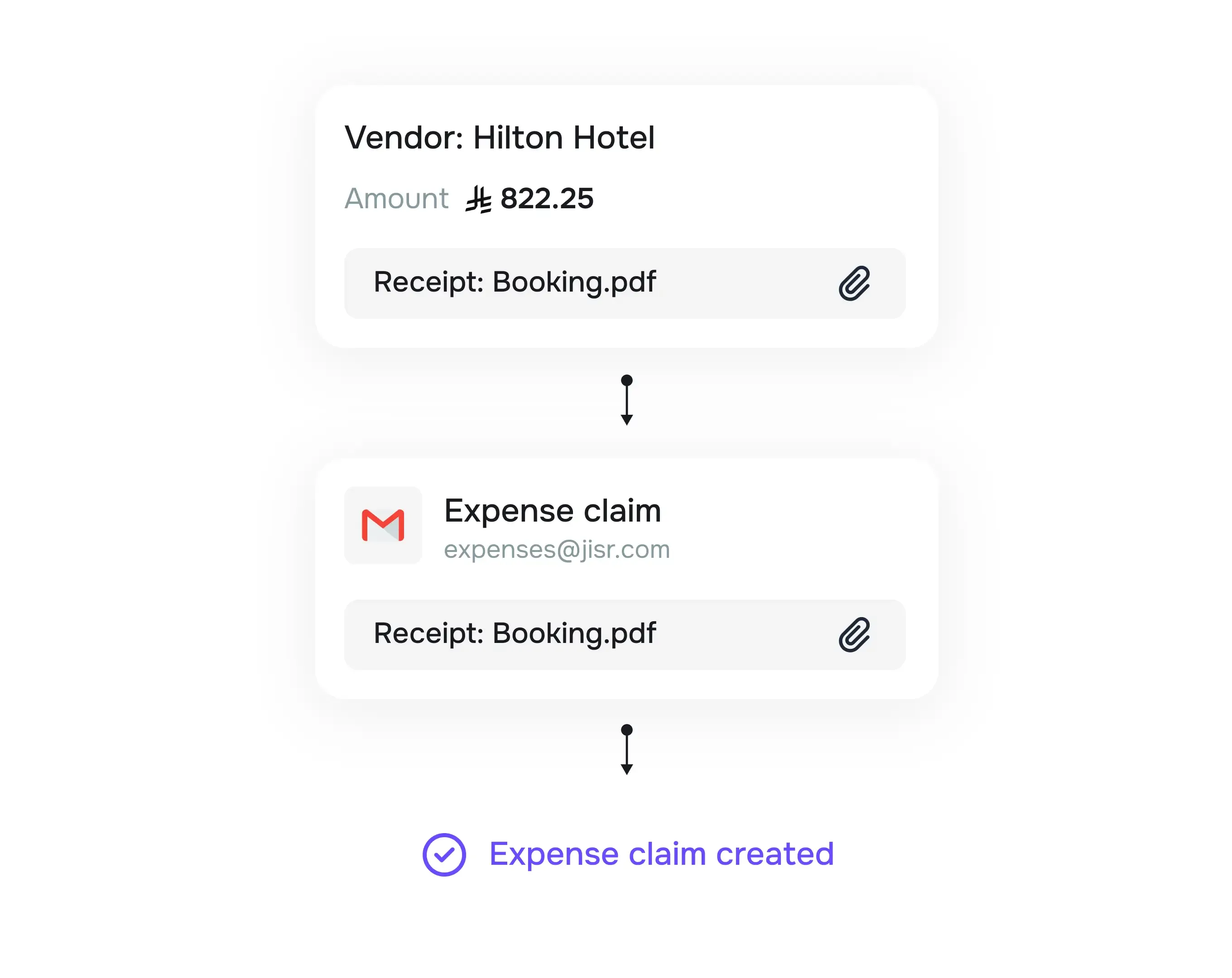Click the expenses@jisr.com email address
This screenshot has height=978, width=1232.
click(x=557, y=550)
